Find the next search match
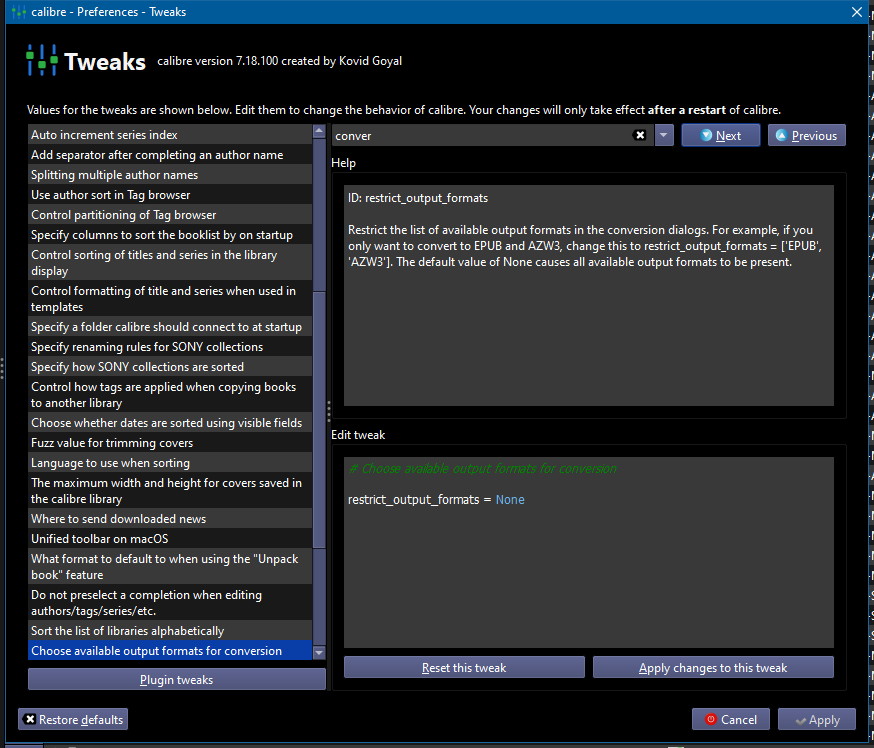This screenshot has width=874, height=748. 720,135
